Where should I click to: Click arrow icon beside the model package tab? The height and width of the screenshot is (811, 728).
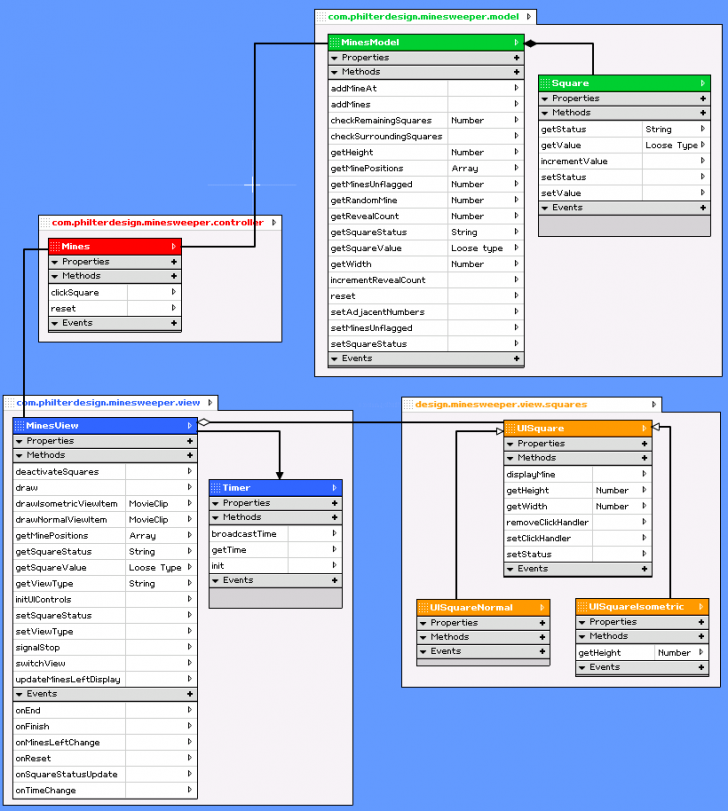click(x=528, y=16)
